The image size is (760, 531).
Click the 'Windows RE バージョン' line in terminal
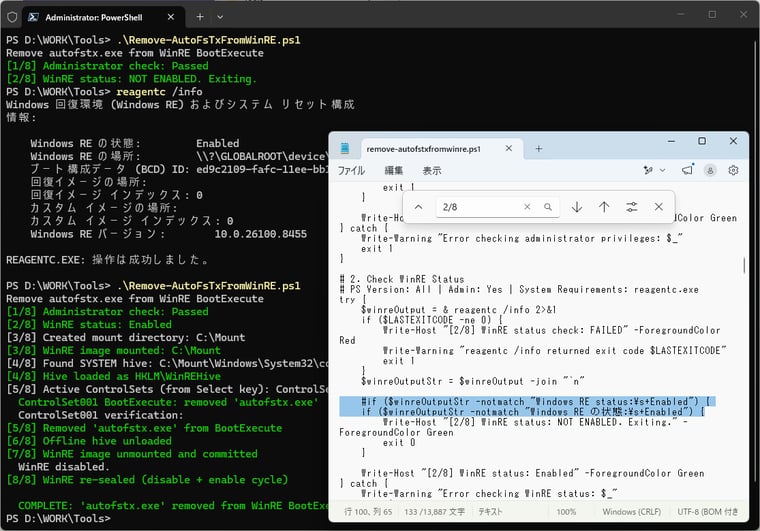click(x=168, y=234)
